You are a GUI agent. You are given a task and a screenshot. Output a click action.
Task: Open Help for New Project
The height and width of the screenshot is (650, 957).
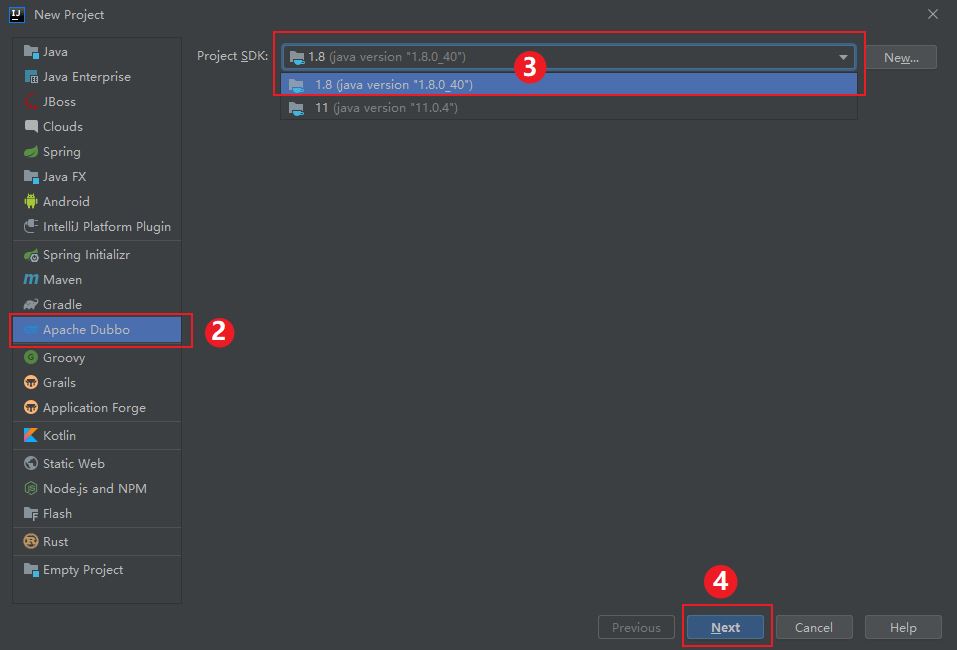(903, 627)
